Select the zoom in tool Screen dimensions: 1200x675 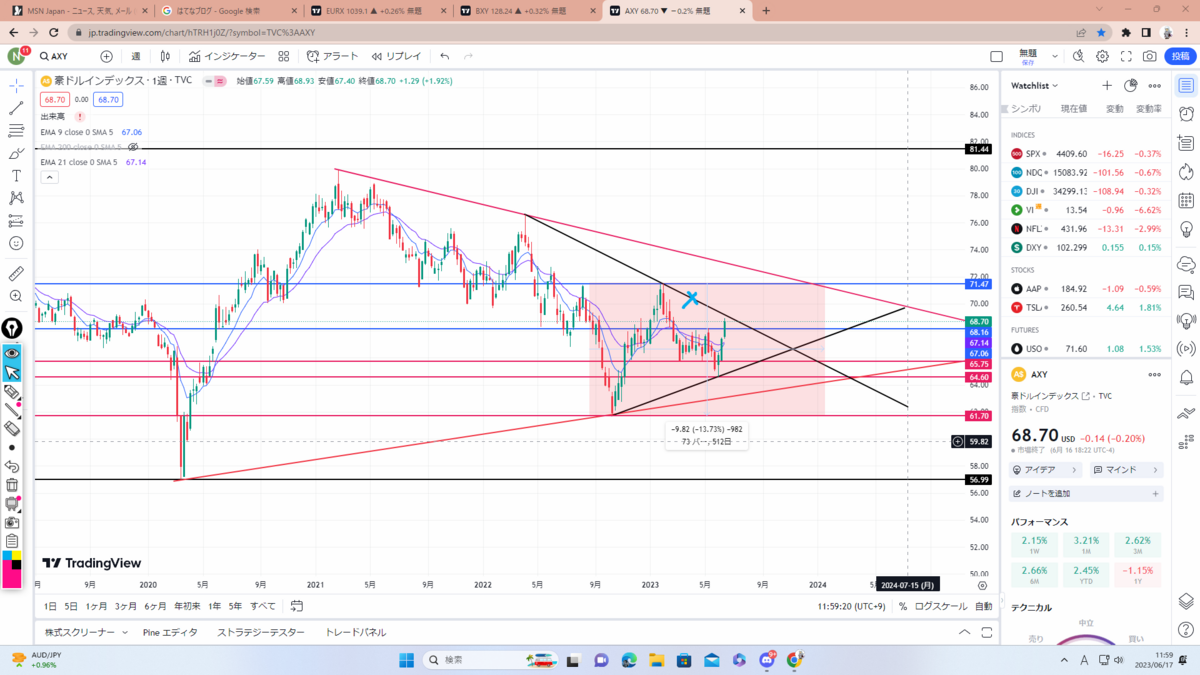click(16, 296)
